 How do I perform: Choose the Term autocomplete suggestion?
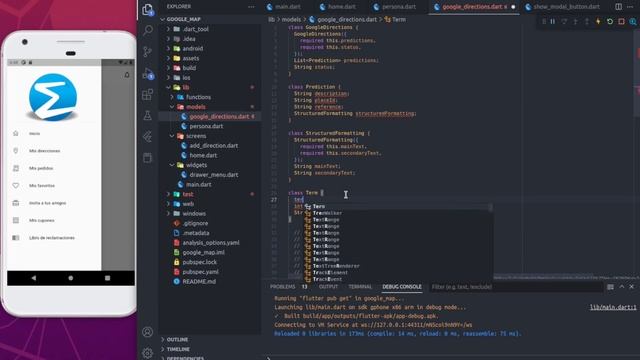click(x=398, y=207)
